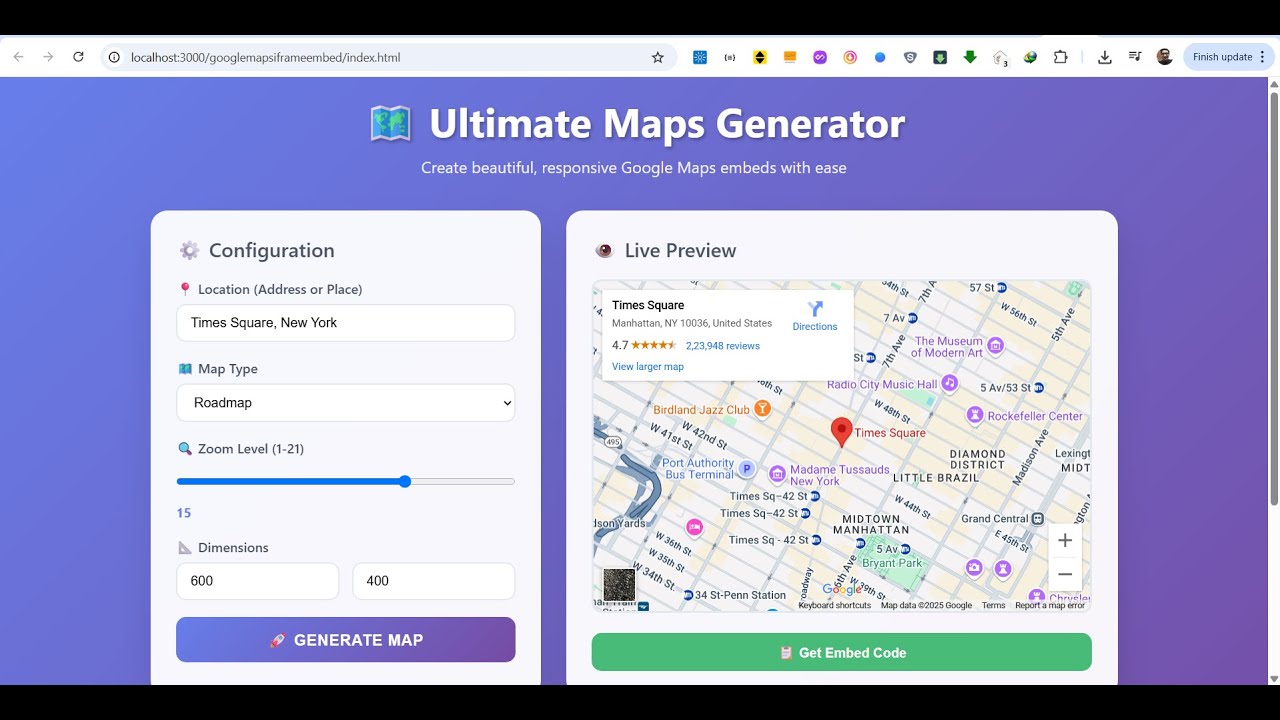Viewport: 1280px width, 720px height.
Task: Click the Rockefeller Center marker
Action: click(975, 414)
